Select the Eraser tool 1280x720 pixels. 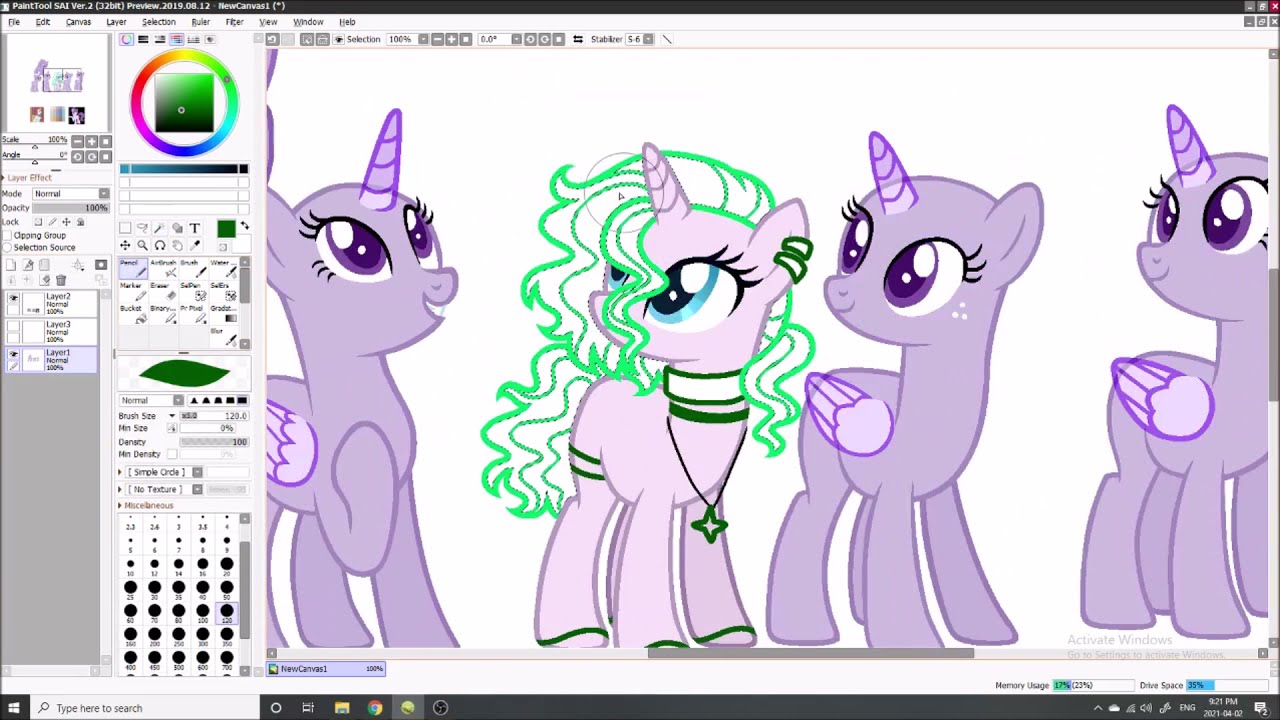pos(163,292)
